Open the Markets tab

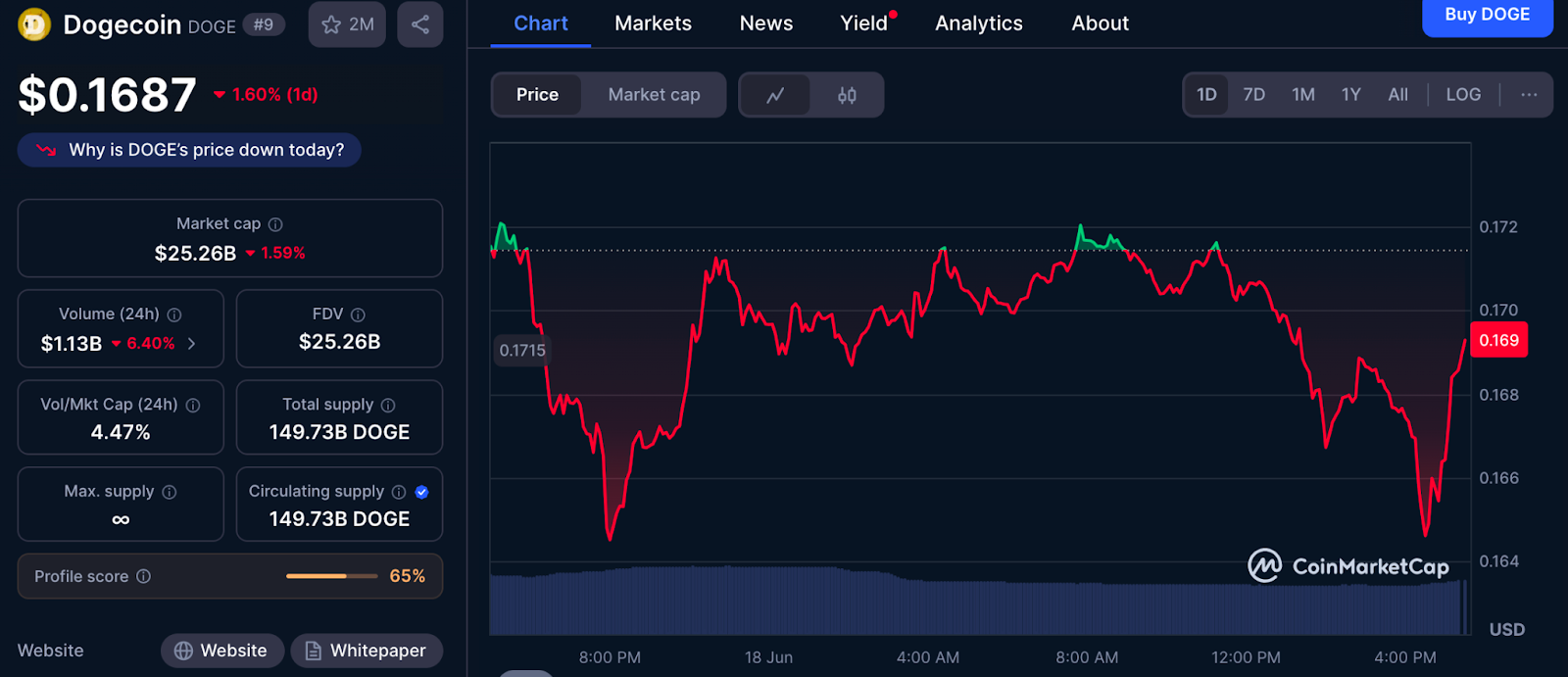point(653,24)
